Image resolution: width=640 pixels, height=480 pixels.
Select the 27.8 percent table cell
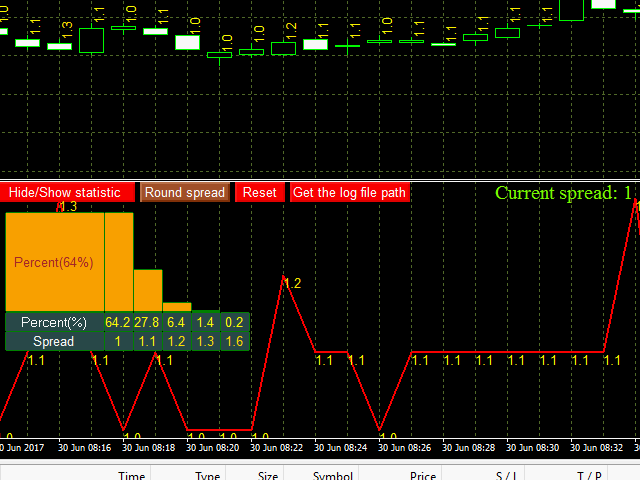click(147, 322)
